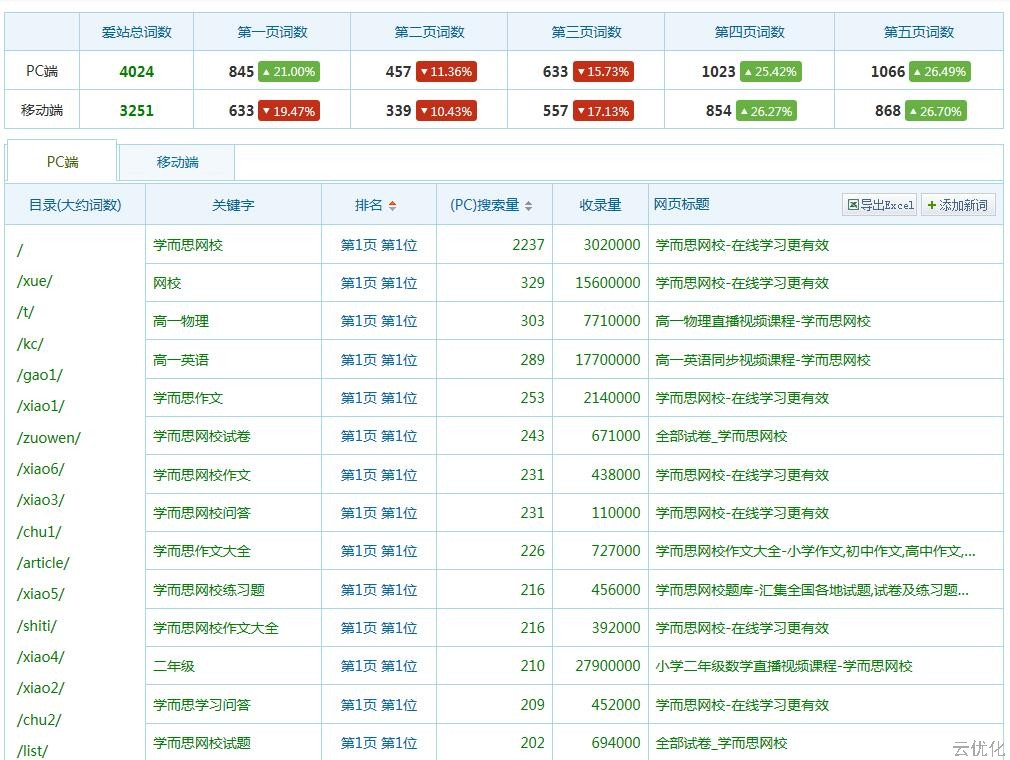Open the 学而思作文大全 keyword link
This screenshot has height=760, width=1010.
click(x=202, y=551)
